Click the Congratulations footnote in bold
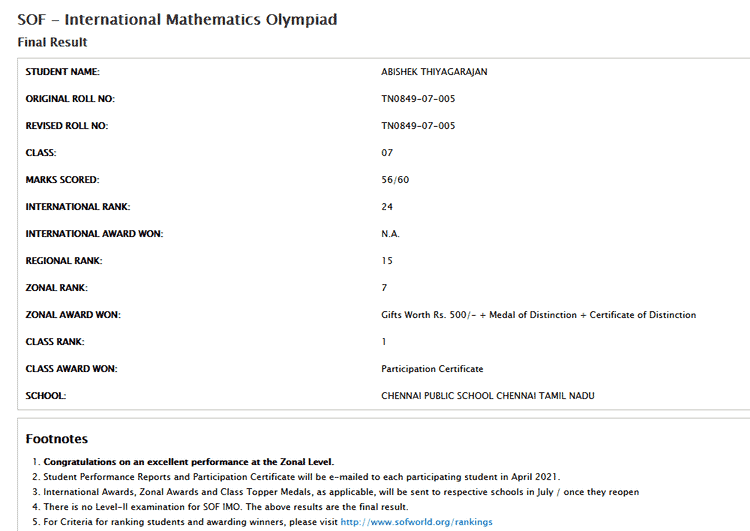Viewport: 750px width, 531px height. 188,462
